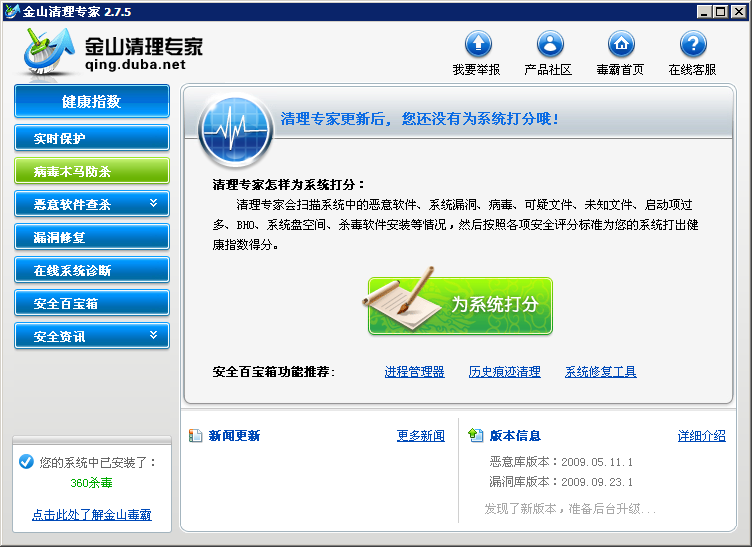Image resolution: width=752 pixels, height=547 pixels.
Task: Open the 进程管理器 link
Action: 414,372
